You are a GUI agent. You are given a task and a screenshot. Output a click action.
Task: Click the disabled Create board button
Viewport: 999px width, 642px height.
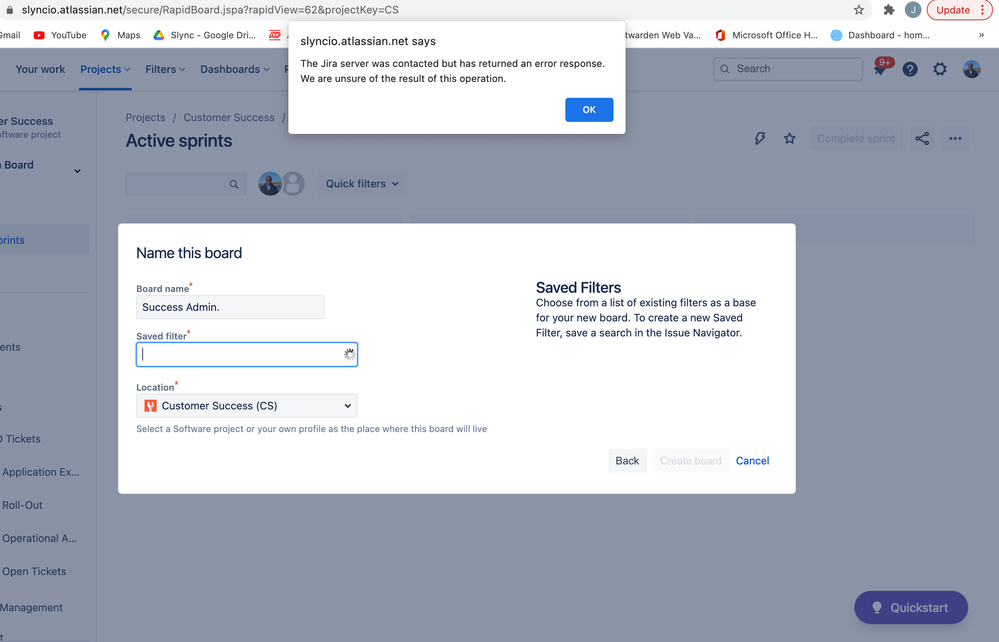click(x=690, y=460)
